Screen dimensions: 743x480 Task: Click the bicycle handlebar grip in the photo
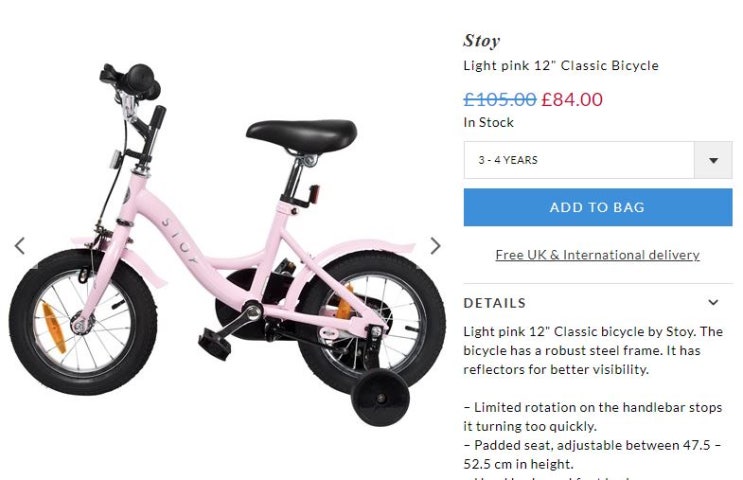137,78
